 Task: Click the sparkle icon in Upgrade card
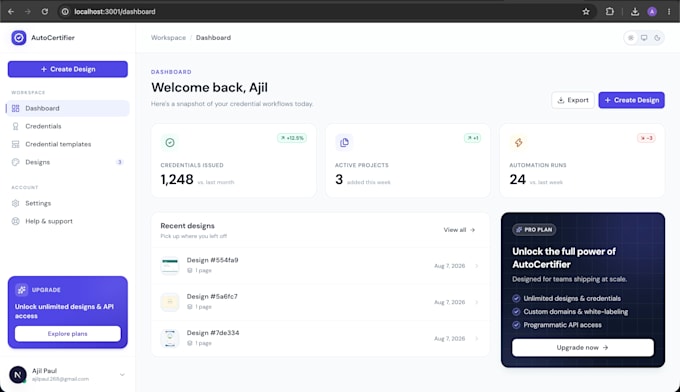click(x=22, y=290)
